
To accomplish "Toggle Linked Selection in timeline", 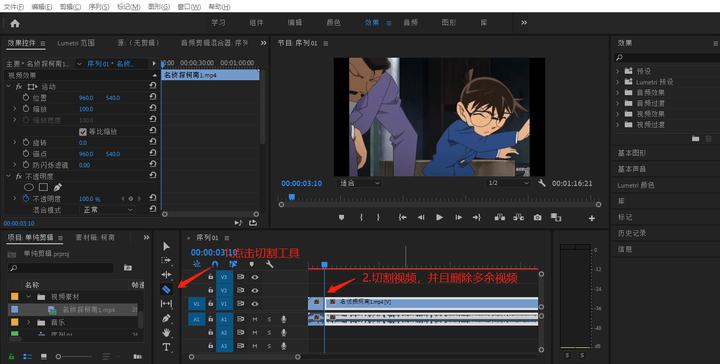I will point(233,264).
